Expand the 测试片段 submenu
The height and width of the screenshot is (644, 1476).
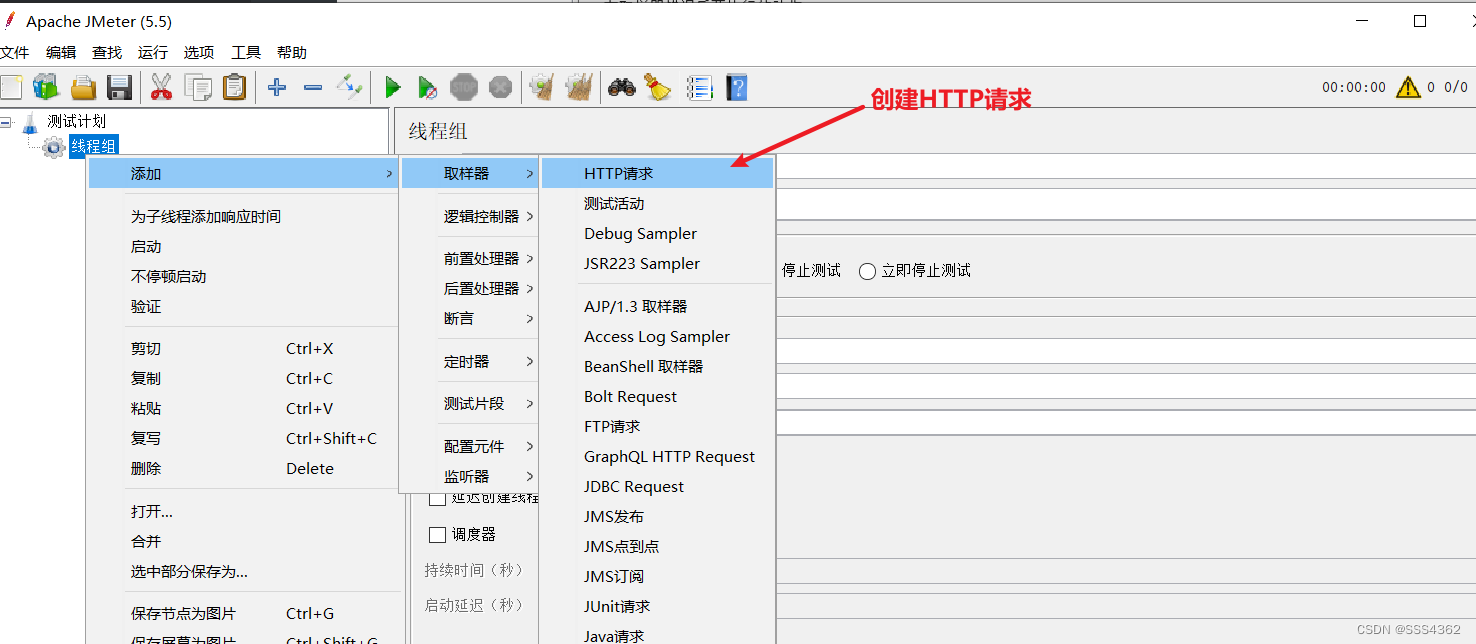click(470, 403)
